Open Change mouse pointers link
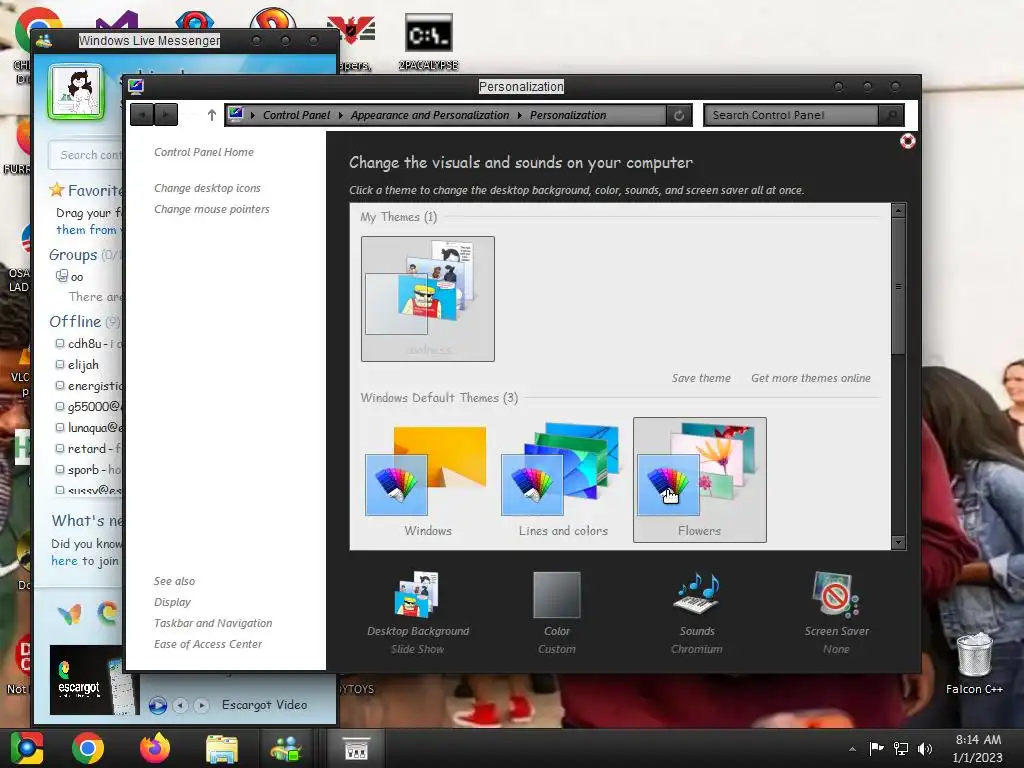Screen dimensions: 1024x768 (x=212, y=209)
